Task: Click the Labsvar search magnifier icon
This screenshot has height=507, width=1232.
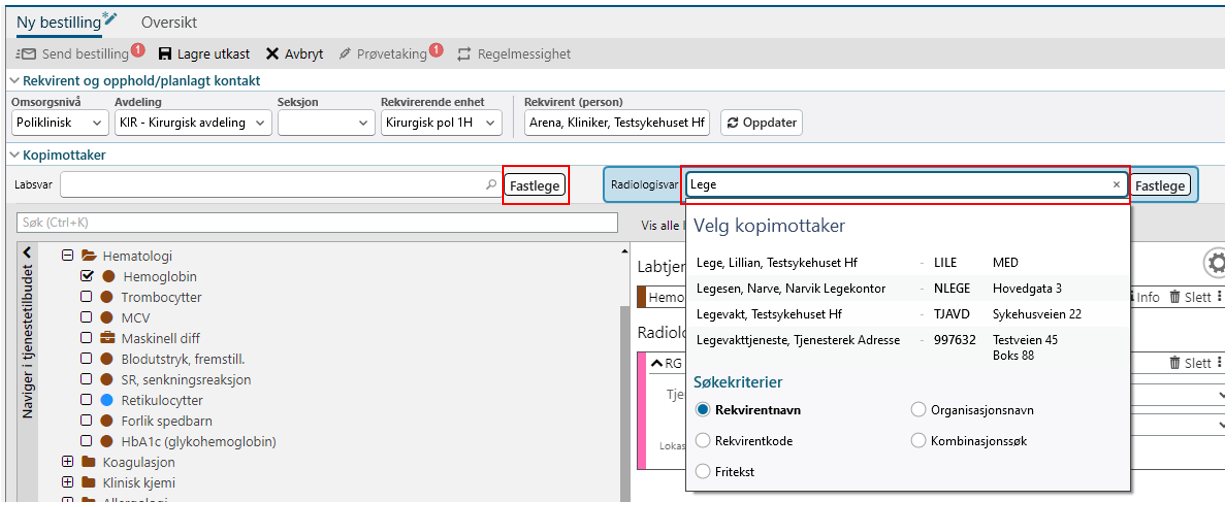Action: [490, 185]
